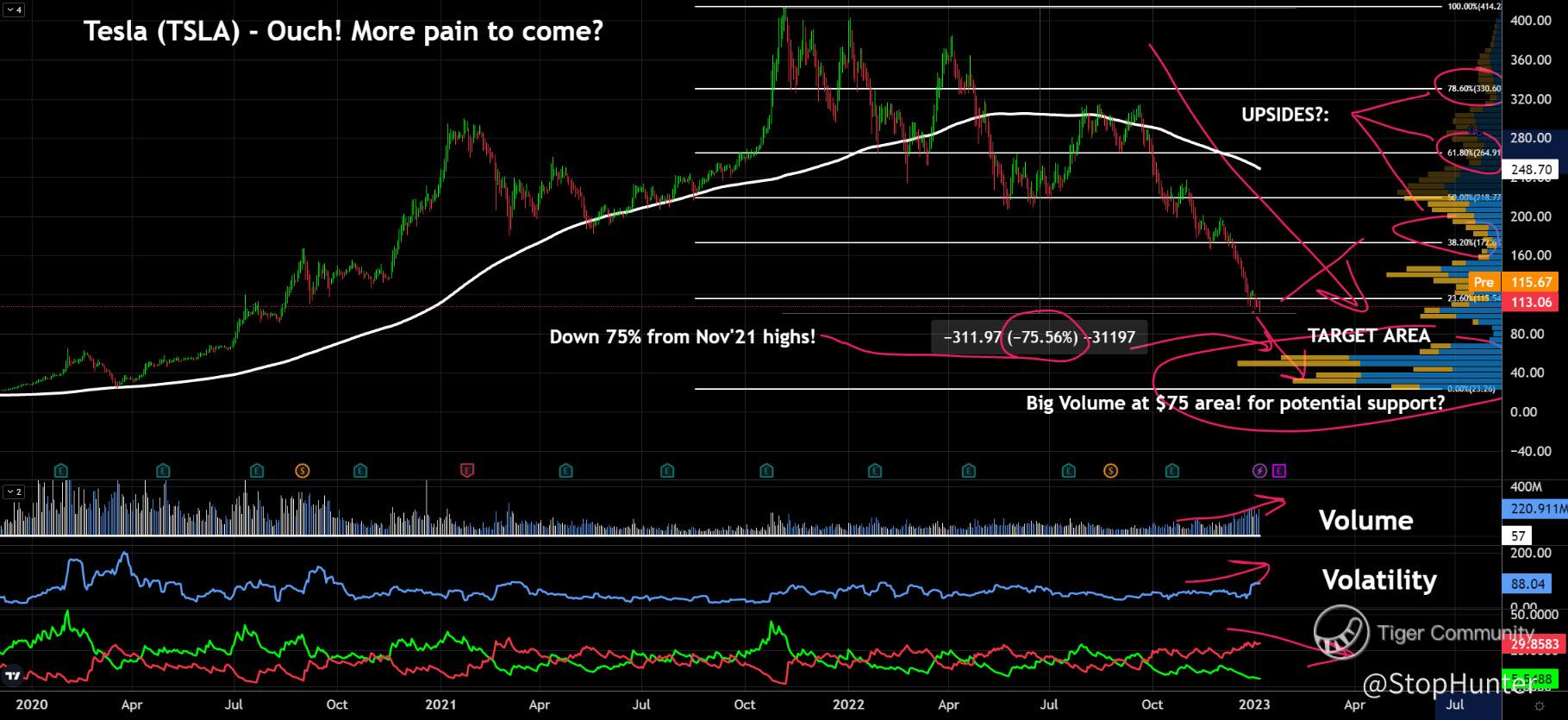This screenshot has width=1568, height=720.
Task: Open the earnings marker from January 2022
Action: click(x=876, y=471)
